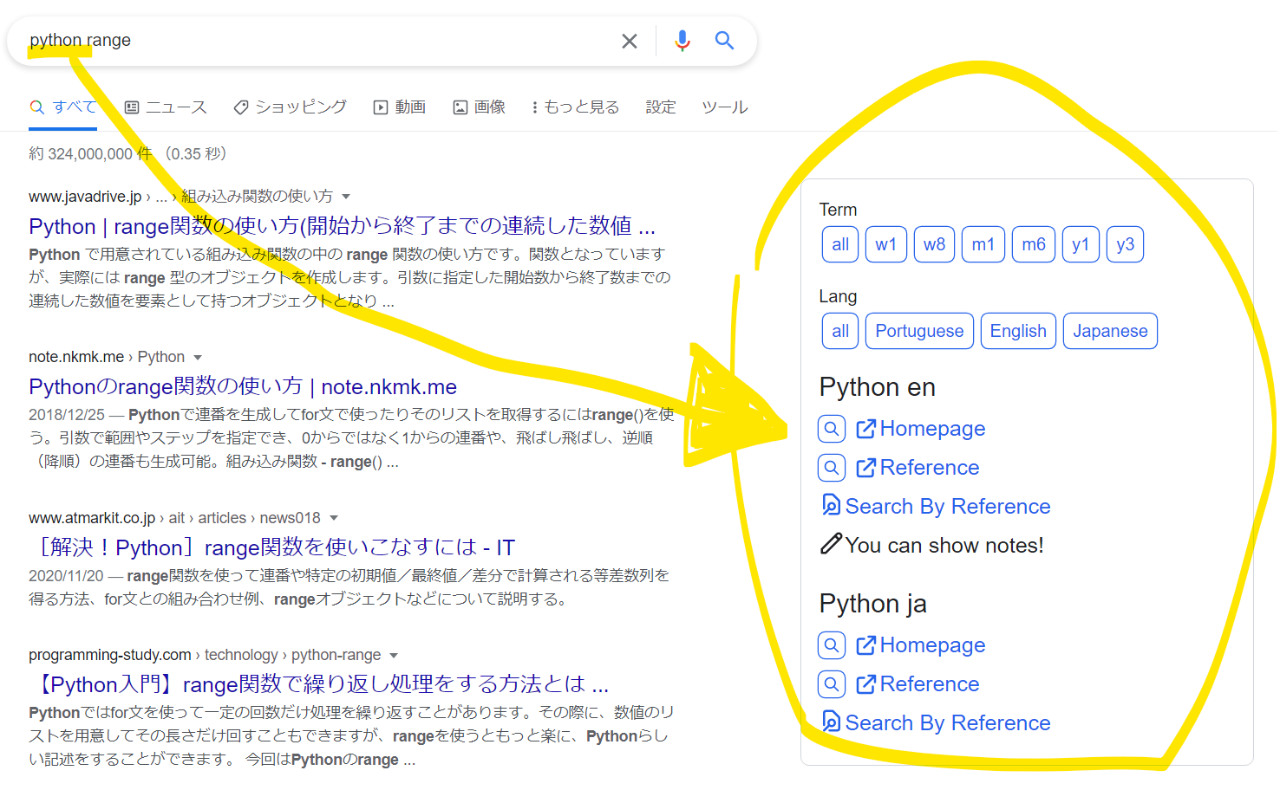Screen dimensions: 1280x800
Task: Click the Search By Reference icon under Python ja
Action: point(831,722)
